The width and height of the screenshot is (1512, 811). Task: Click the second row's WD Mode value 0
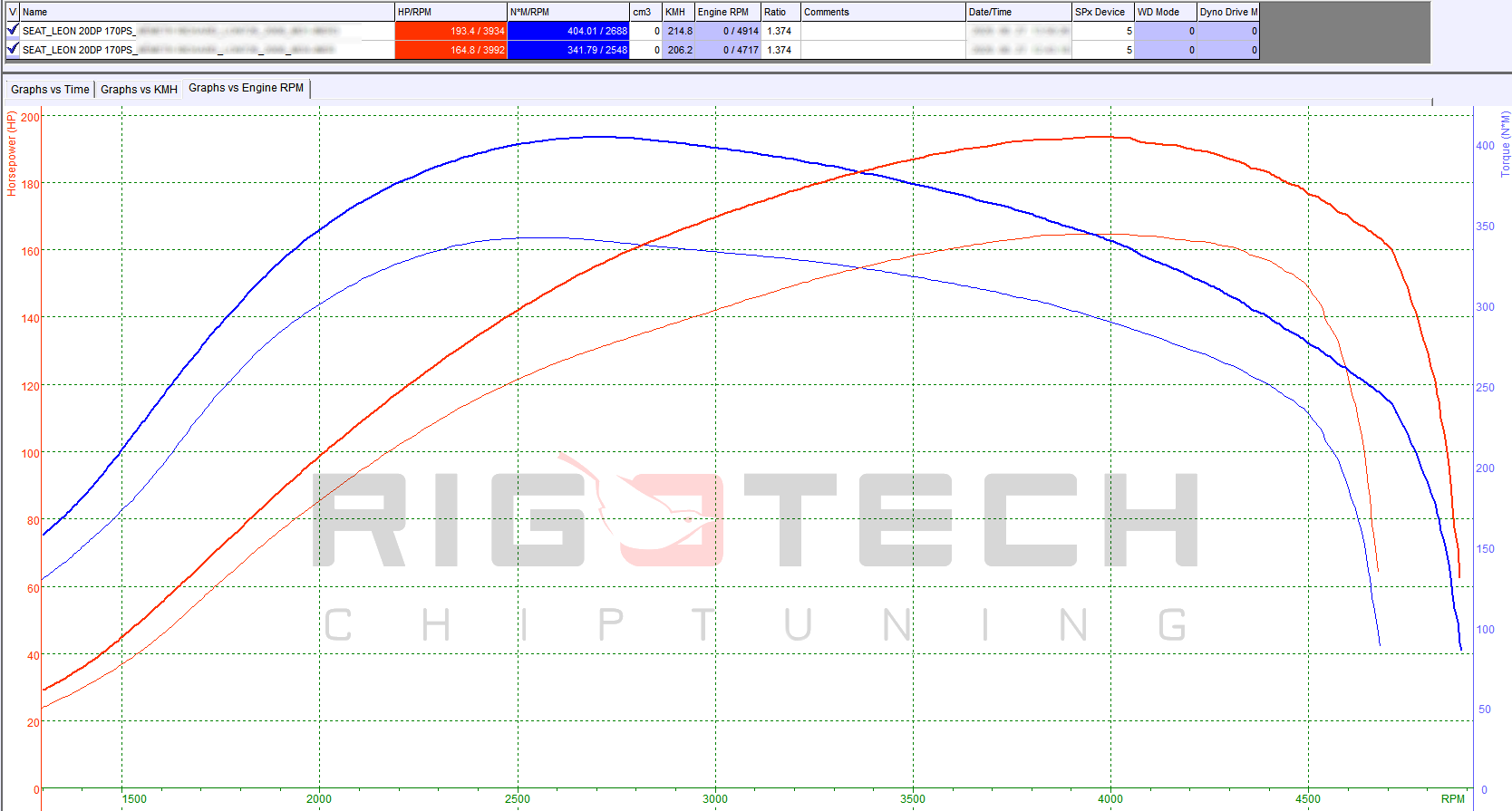click(1166, 50)
